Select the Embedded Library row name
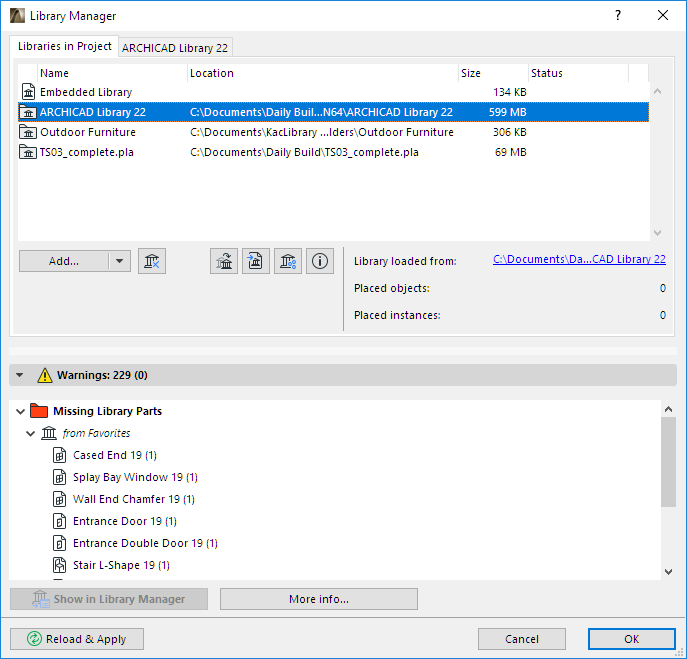The width and height of the screenshot is (687, 659). coord(86,92)
